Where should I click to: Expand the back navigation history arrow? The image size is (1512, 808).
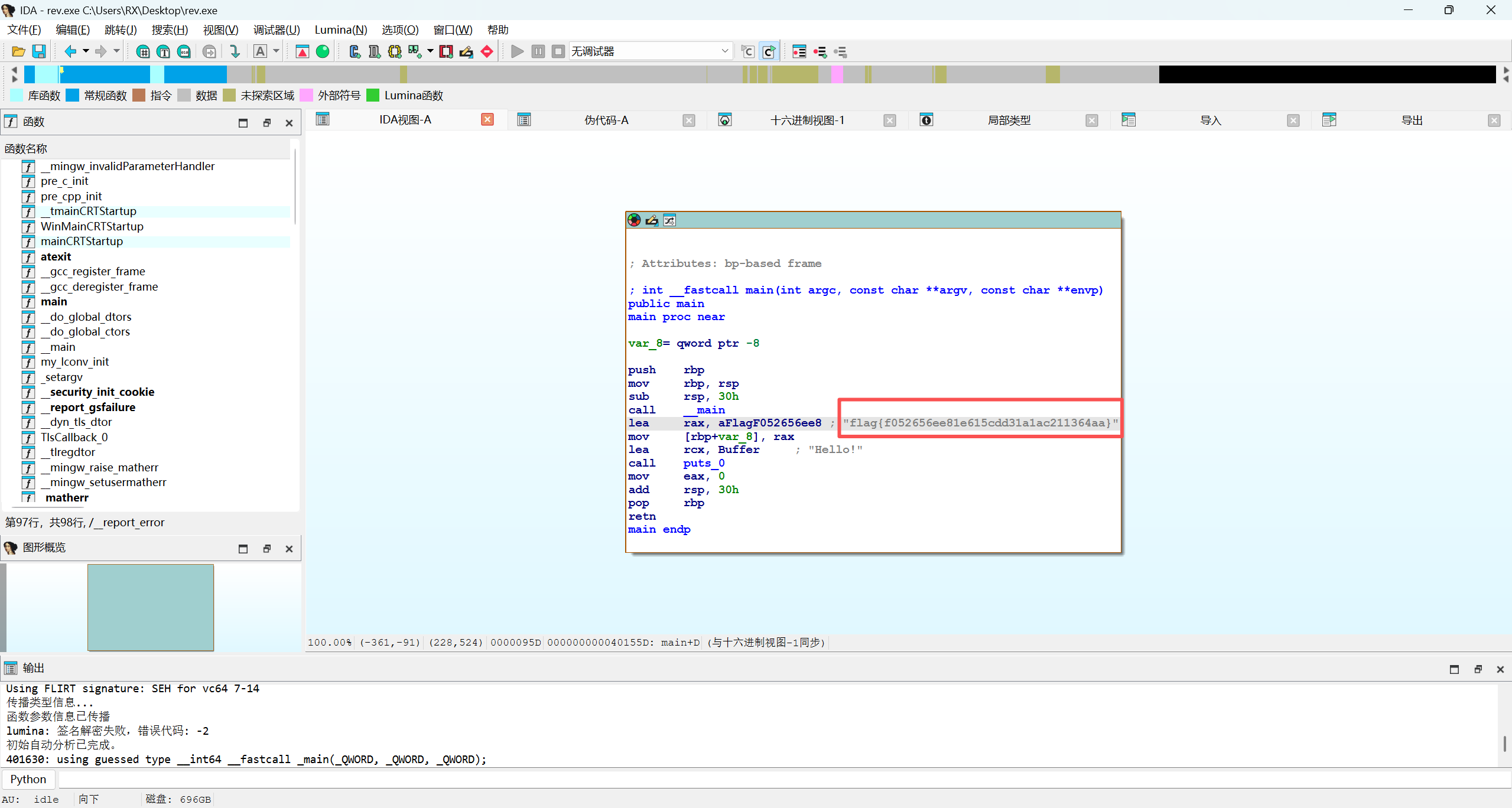point(86,51)
